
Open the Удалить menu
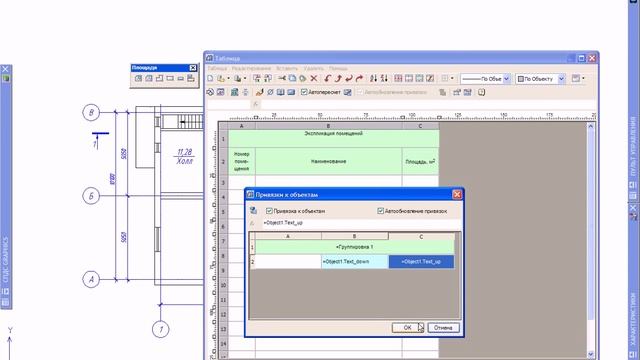313,68
